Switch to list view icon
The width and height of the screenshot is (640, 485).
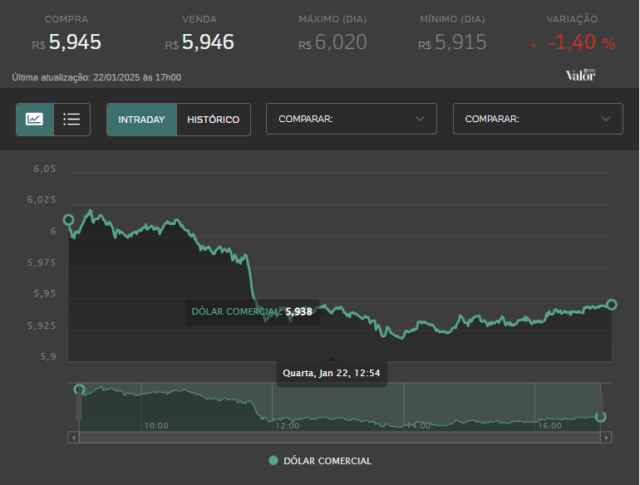(x=72, y=119)
